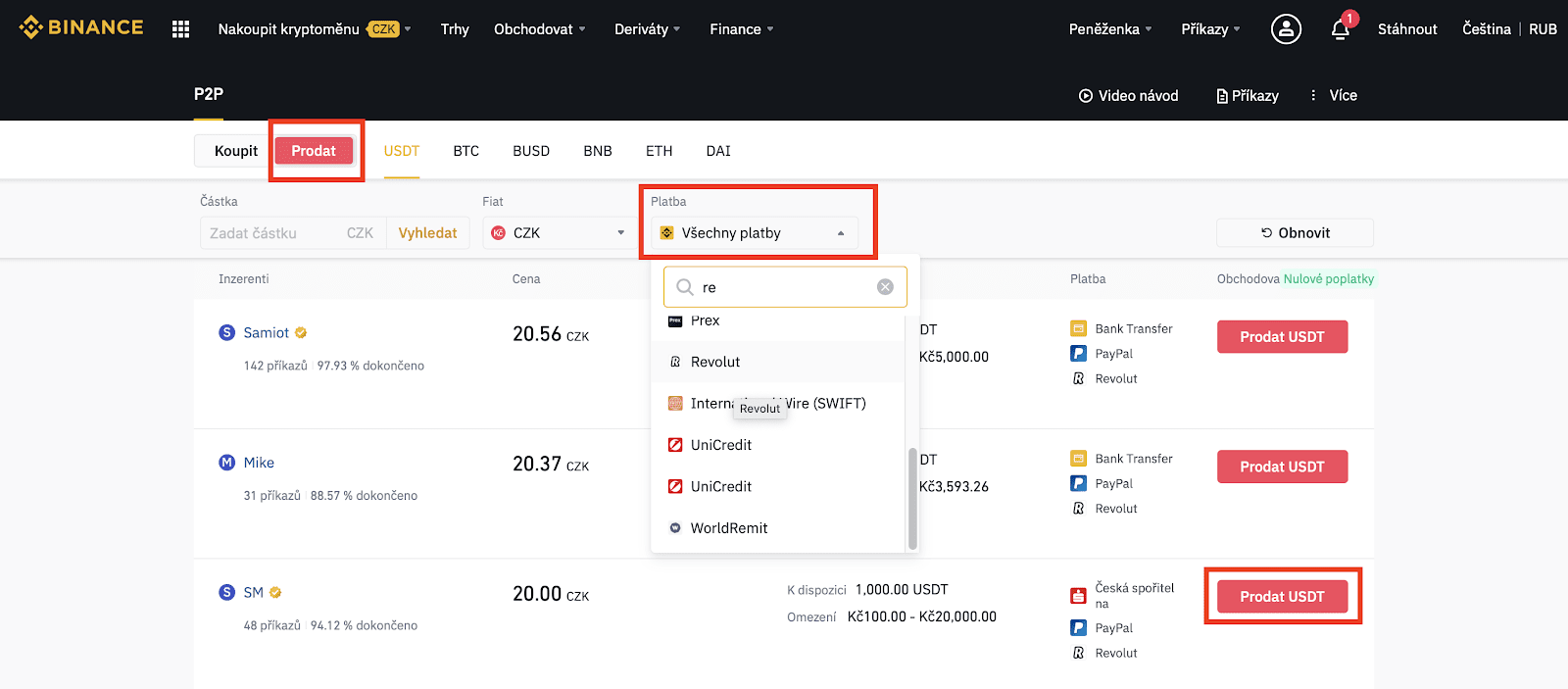Viewport: 1568px width, 689px height.
Task: Open advertiser Mike's profile link
Action: point(259,463)
